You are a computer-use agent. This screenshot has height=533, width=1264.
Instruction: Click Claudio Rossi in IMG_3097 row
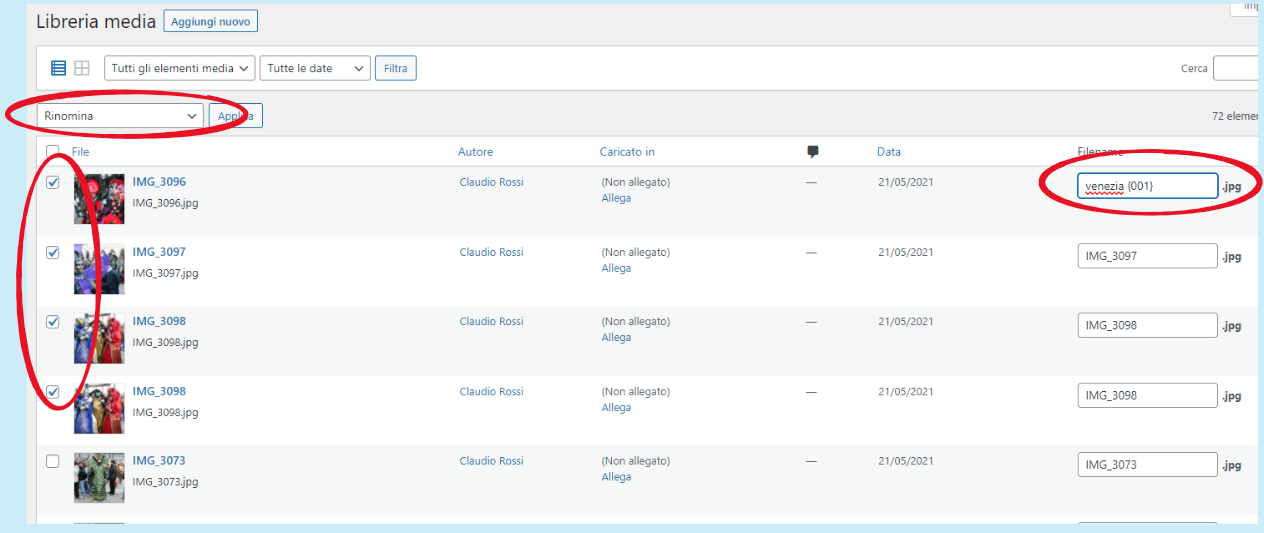click(491, 252)
